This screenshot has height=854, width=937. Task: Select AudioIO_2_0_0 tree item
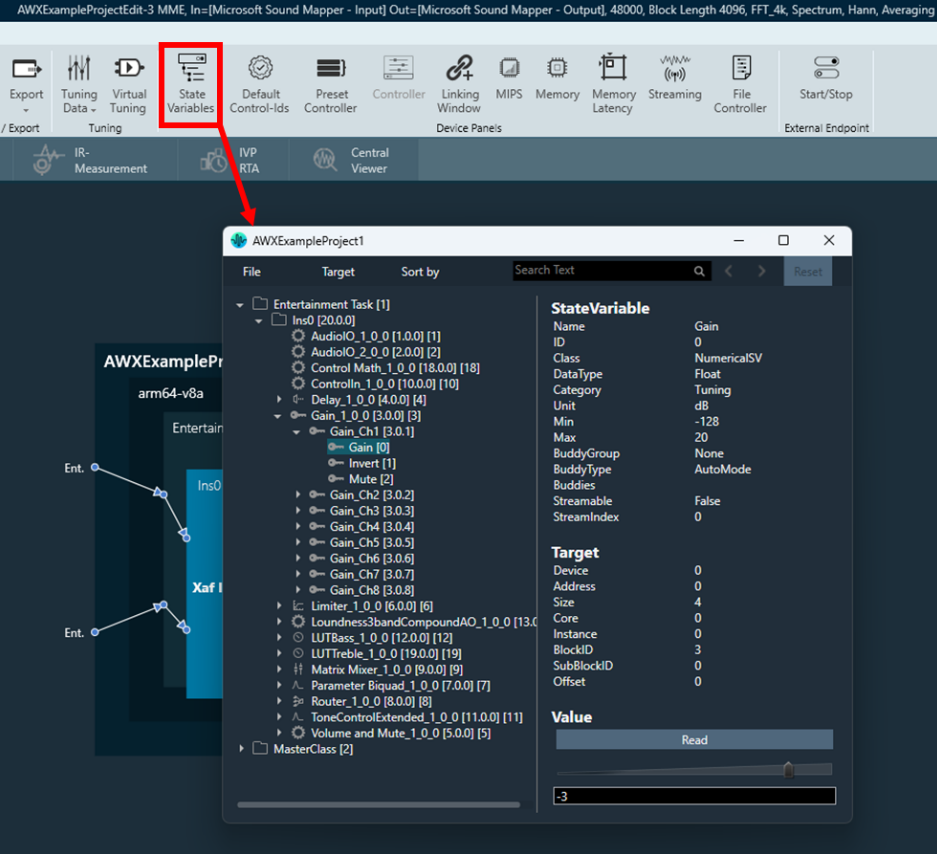[375, 352]
